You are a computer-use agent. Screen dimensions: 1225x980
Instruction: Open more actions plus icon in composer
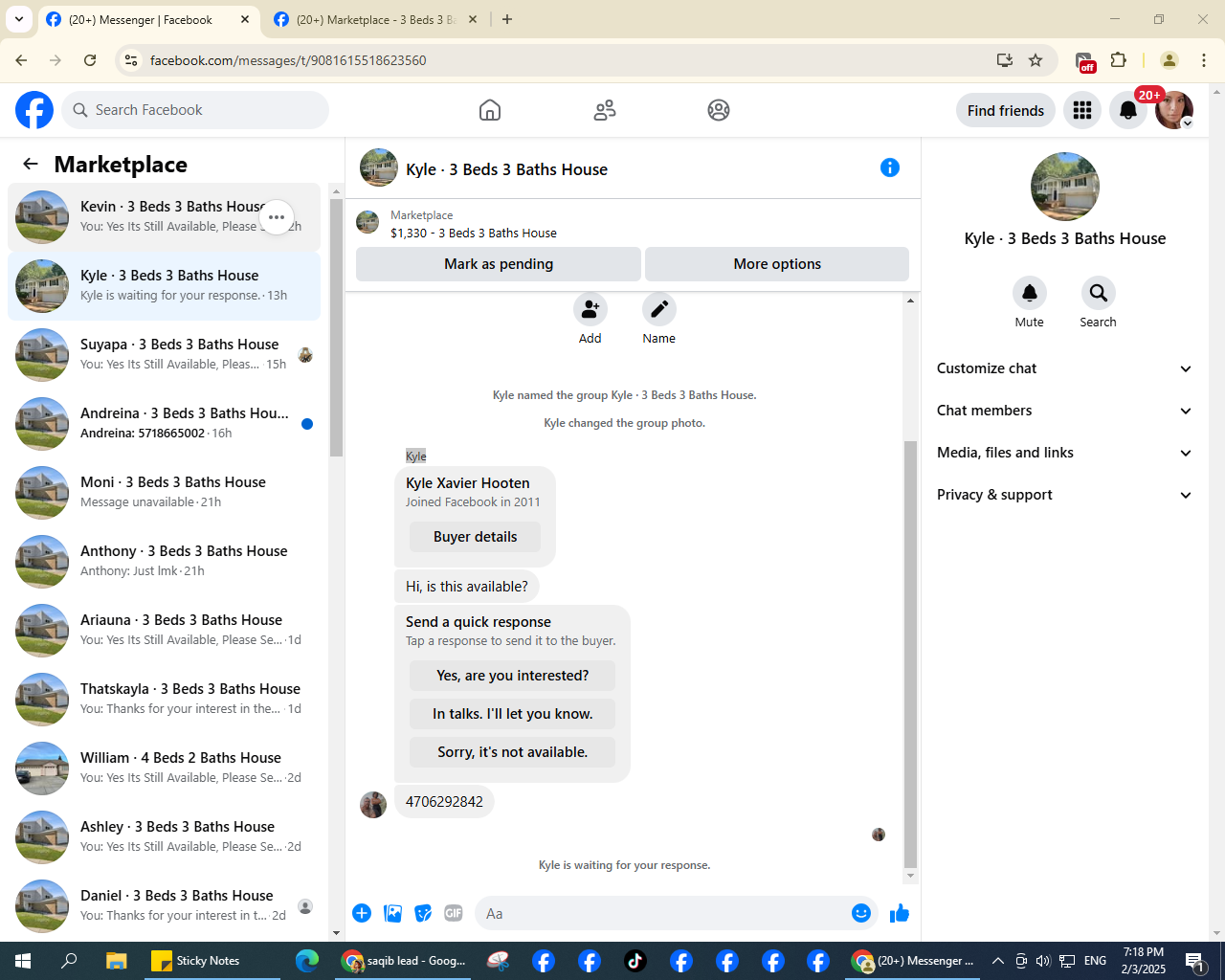(x=362, y=913)
